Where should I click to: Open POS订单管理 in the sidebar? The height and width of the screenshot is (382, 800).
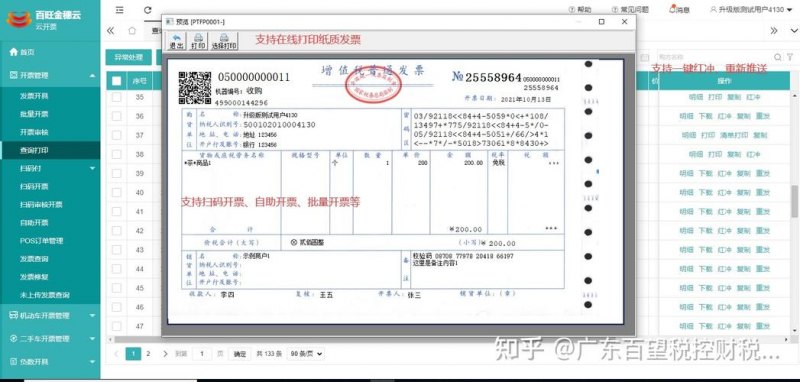tap(41, 241)
